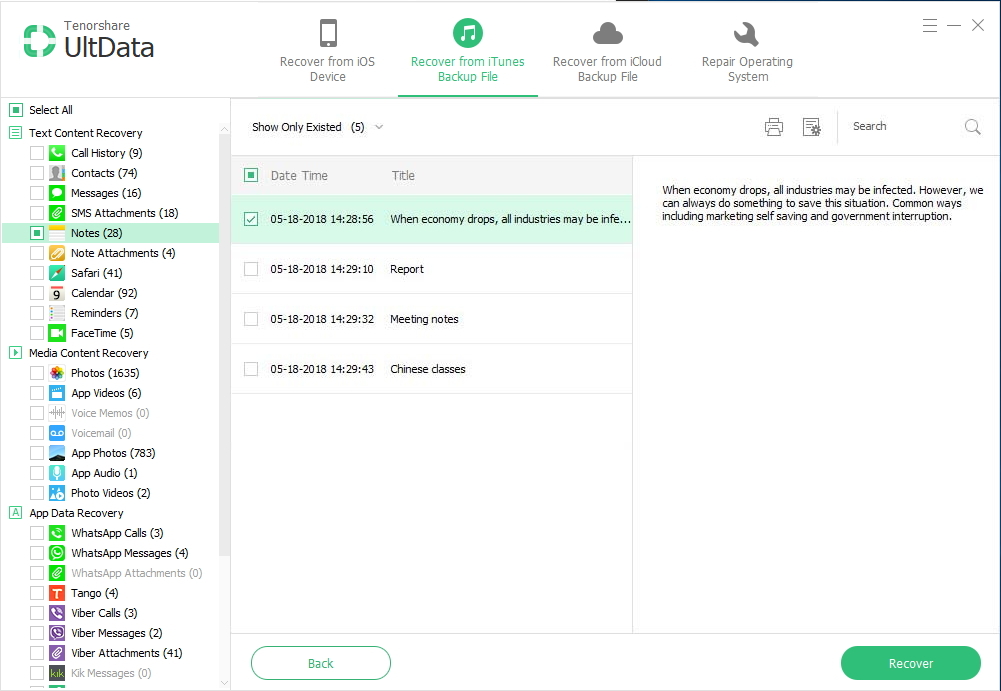Collapse the Media Content Recovery section
The image size is (1001, 691).
click(16, 353)
